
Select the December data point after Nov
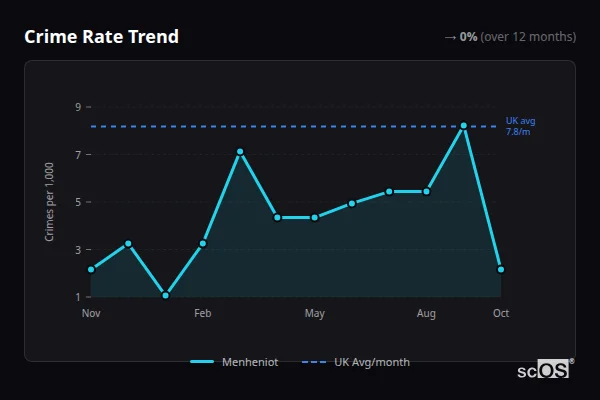(x=128, y=243)
